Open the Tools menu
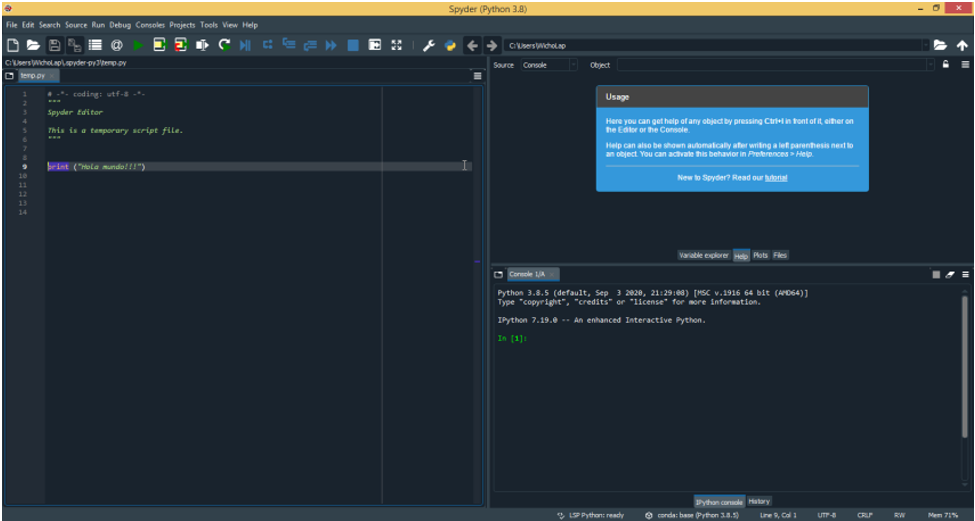 click(209, 25)
